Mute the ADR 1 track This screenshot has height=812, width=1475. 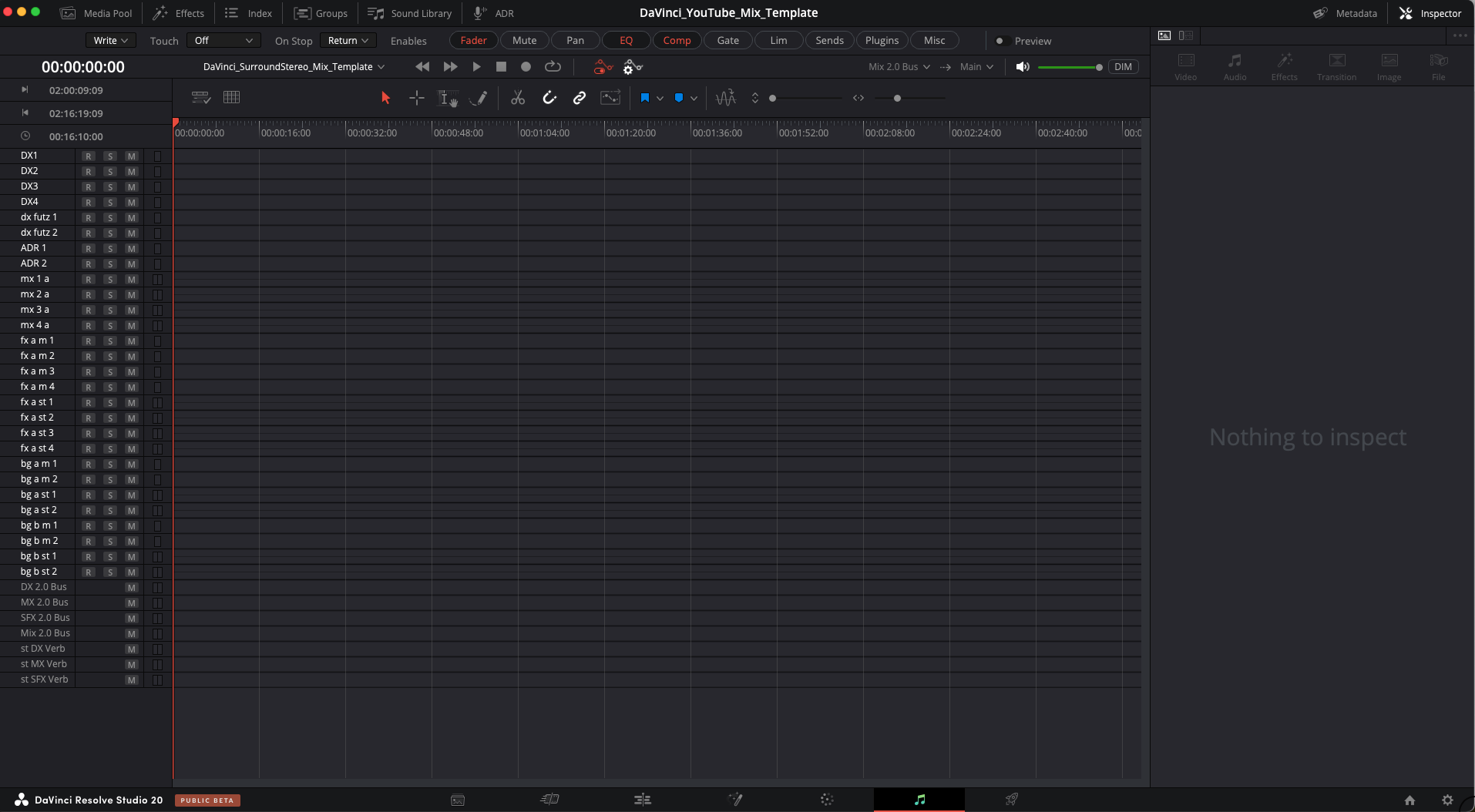tap(132, 249)
